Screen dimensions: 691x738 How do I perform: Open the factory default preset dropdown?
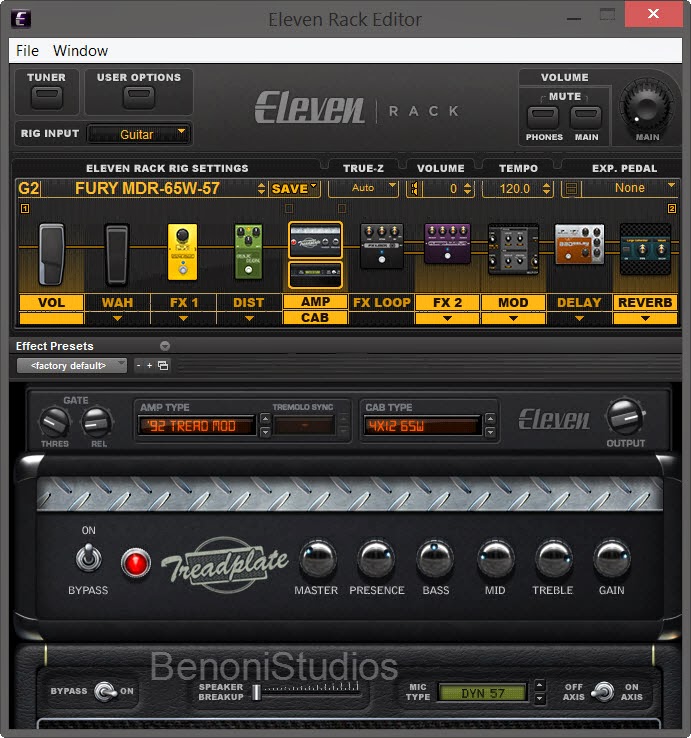tap(72, 366)
